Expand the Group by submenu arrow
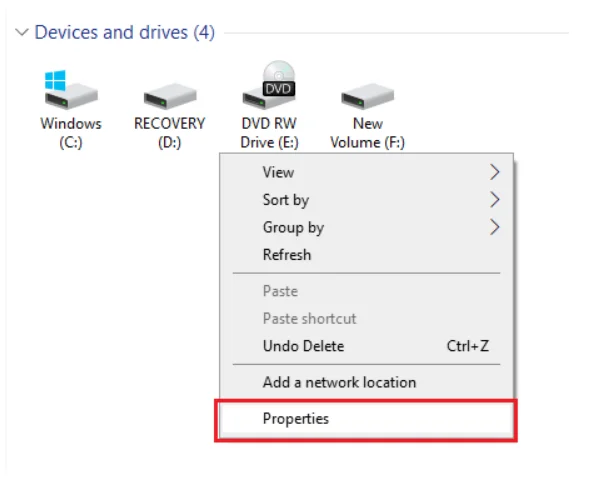598x482 pixels. click(x=495, y=227)
